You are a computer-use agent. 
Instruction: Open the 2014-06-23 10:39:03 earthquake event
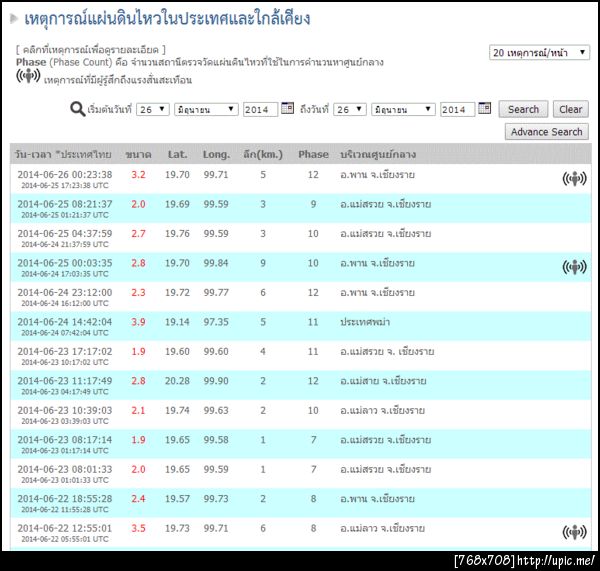point(301,414)
